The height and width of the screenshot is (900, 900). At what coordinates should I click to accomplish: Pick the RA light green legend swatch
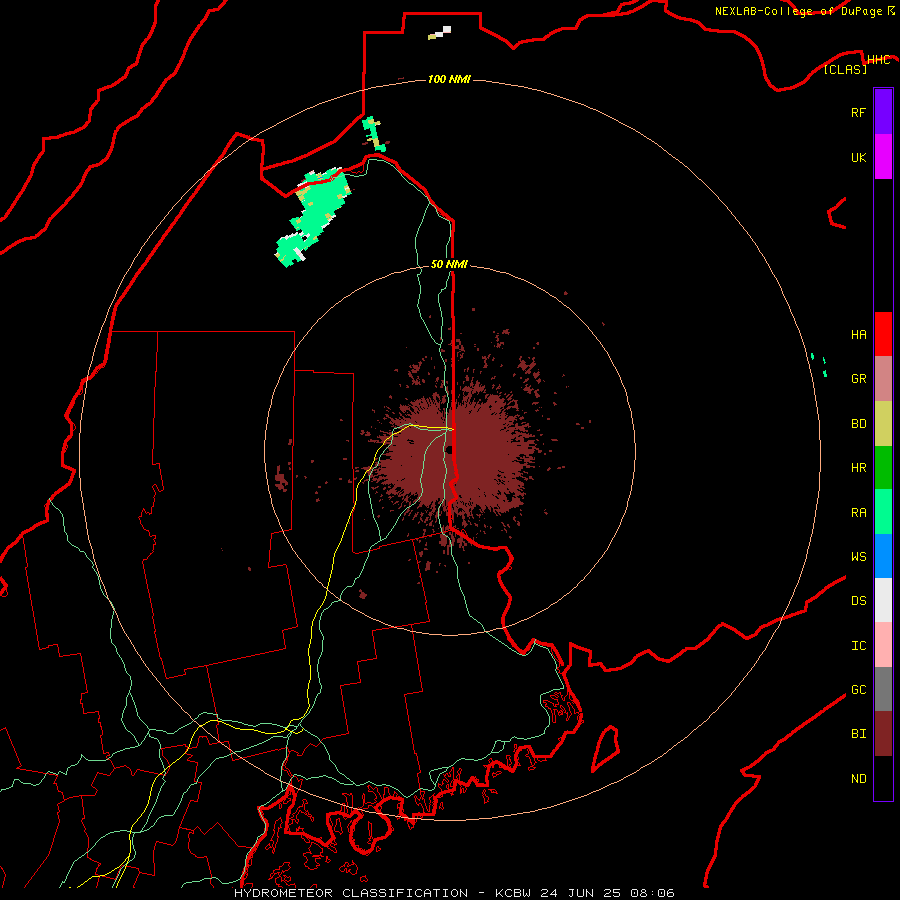click(883, 512)
